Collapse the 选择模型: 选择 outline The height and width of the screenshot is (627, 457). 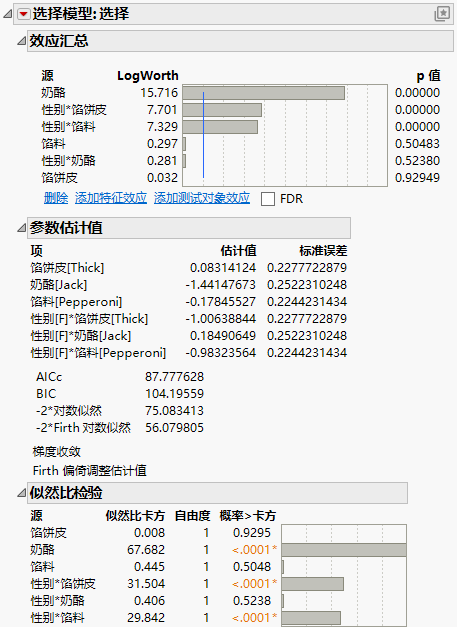click(7, 14)
